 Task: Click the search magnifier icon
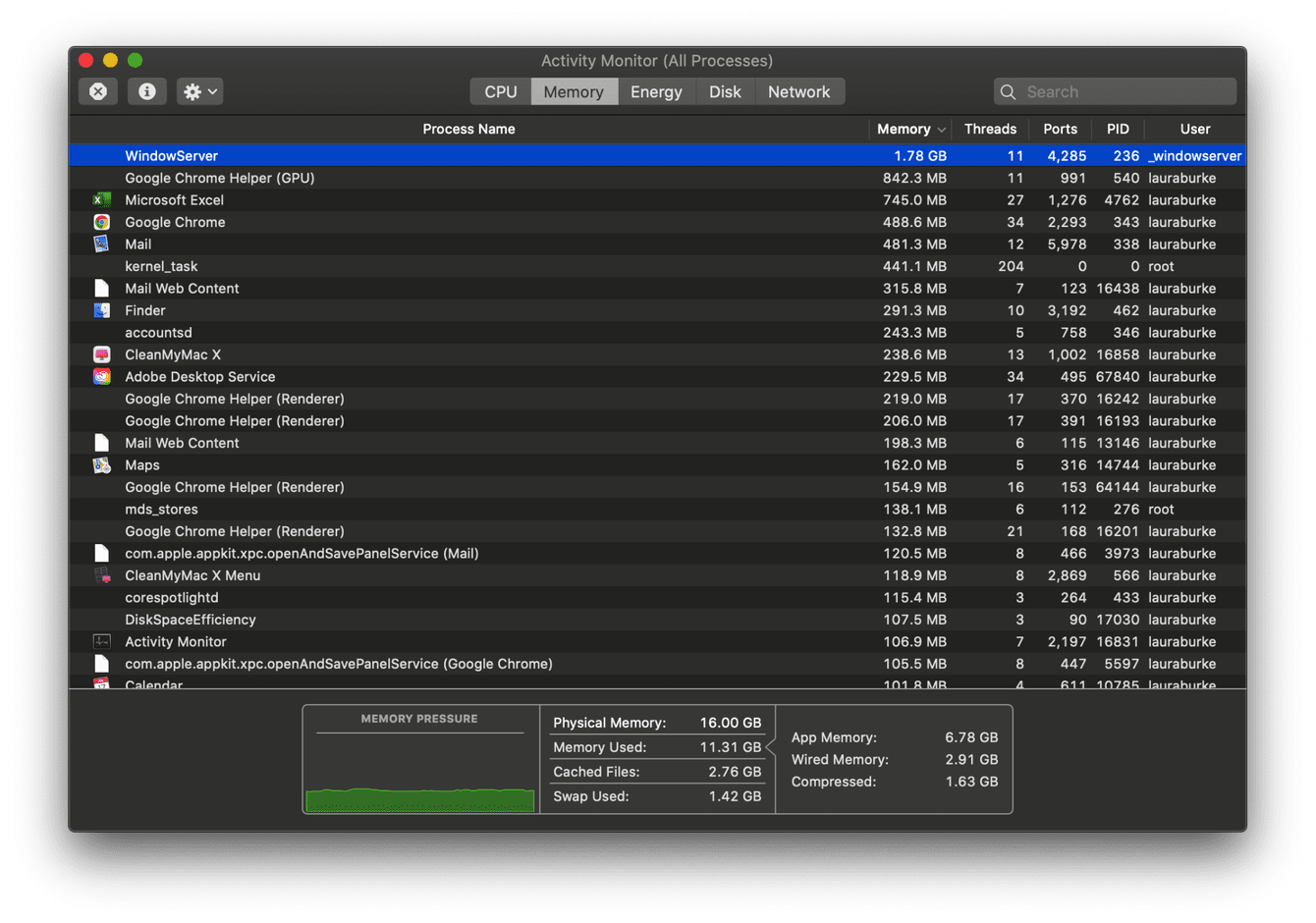[1008, 91]
